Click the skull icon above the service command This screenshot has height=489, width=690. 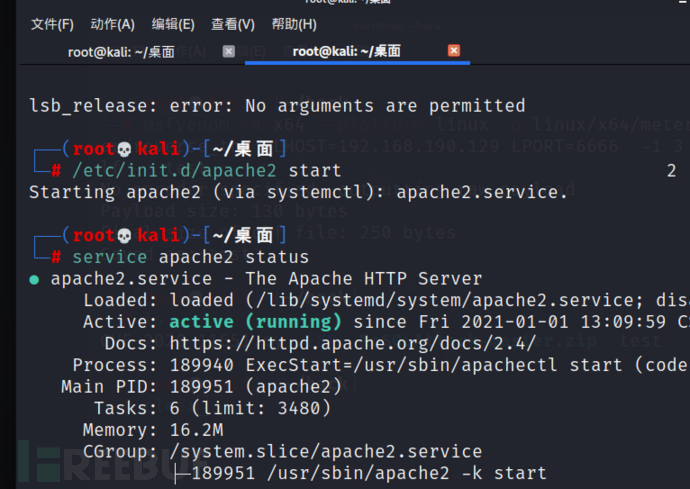(124, 235)
